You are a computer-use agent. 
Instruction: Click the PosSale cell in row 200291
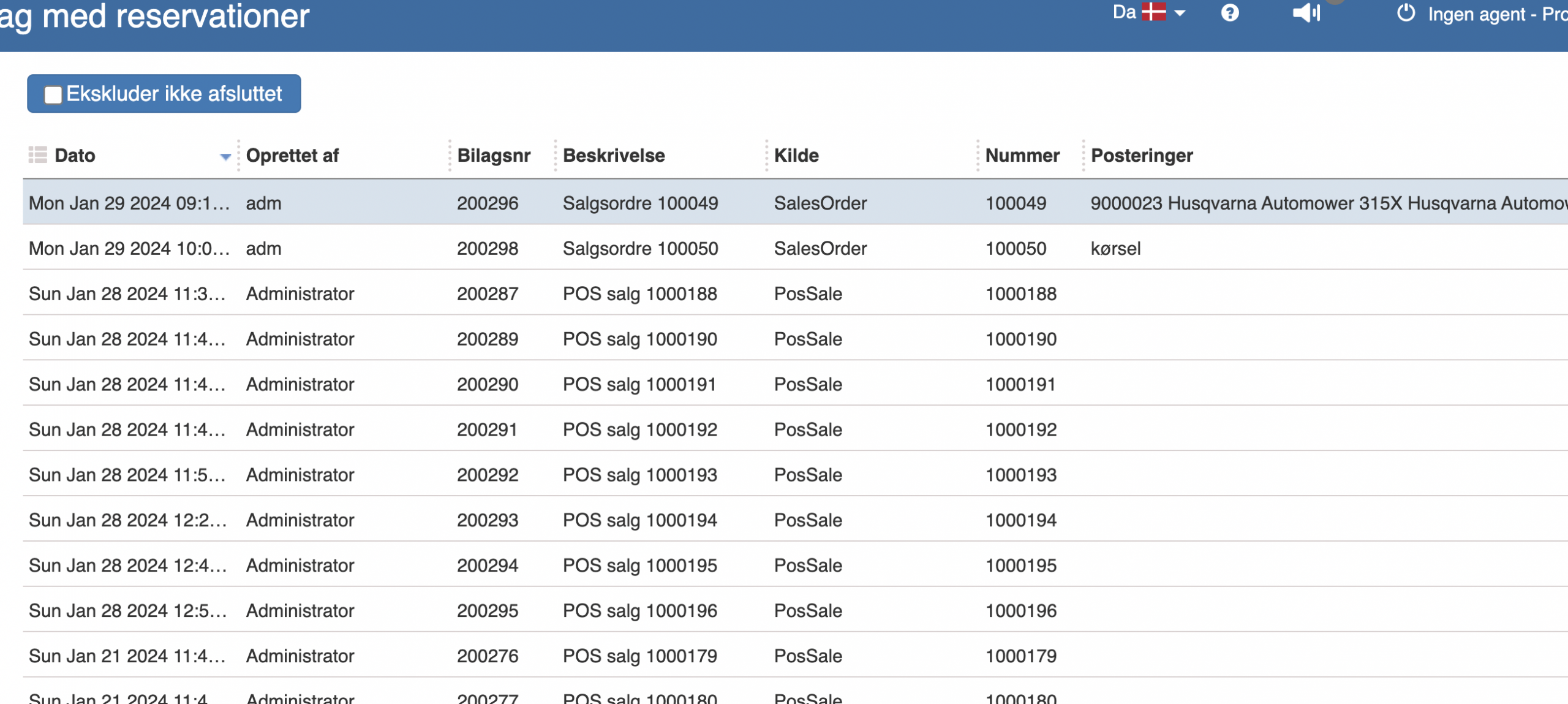(x=808, y=430)
